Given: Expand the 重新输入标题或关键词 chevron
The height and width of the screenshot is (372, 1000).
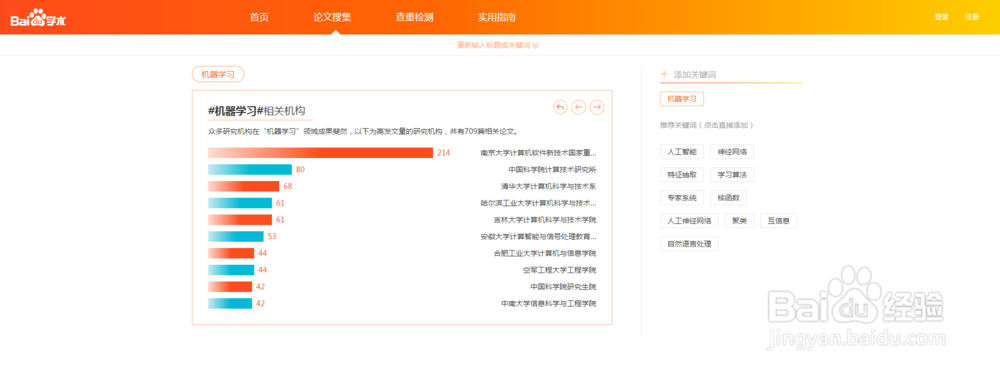Looking at the screenshot, I should [x=536, y=45].
